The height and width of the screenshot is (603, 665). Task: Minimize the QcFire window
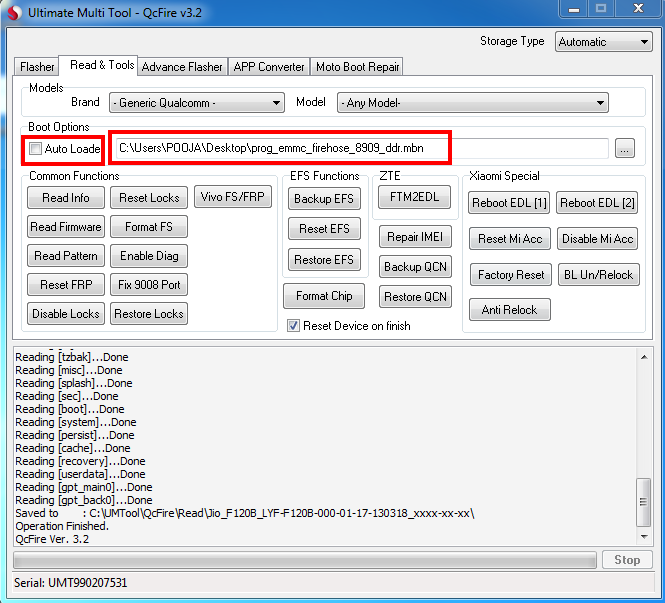(x=573, y=8)
